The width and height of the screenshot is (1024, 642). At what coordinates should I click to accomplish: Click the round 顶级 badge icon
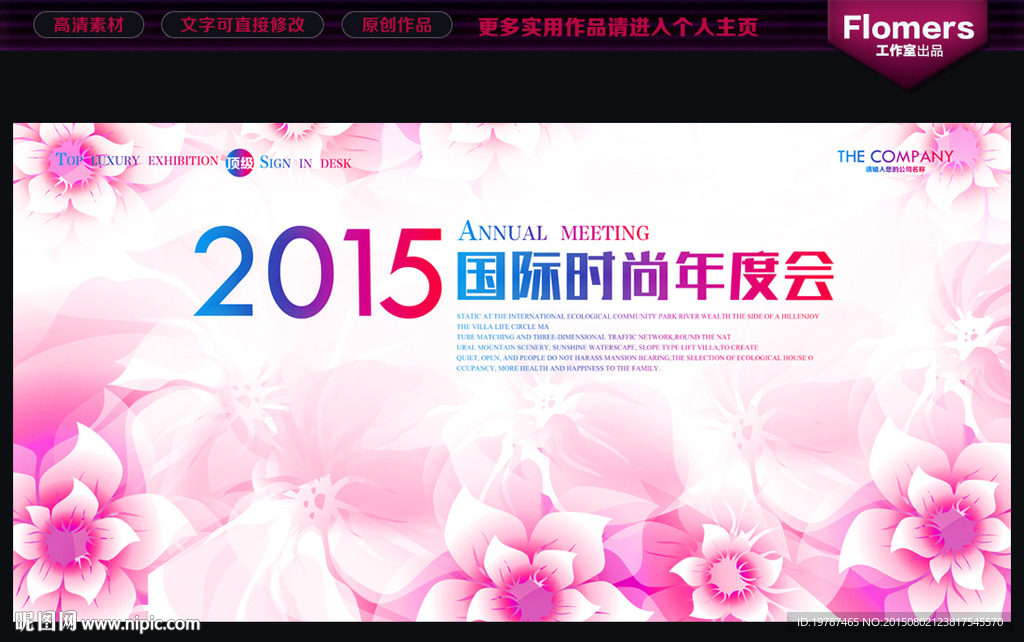tap(240, 163)
